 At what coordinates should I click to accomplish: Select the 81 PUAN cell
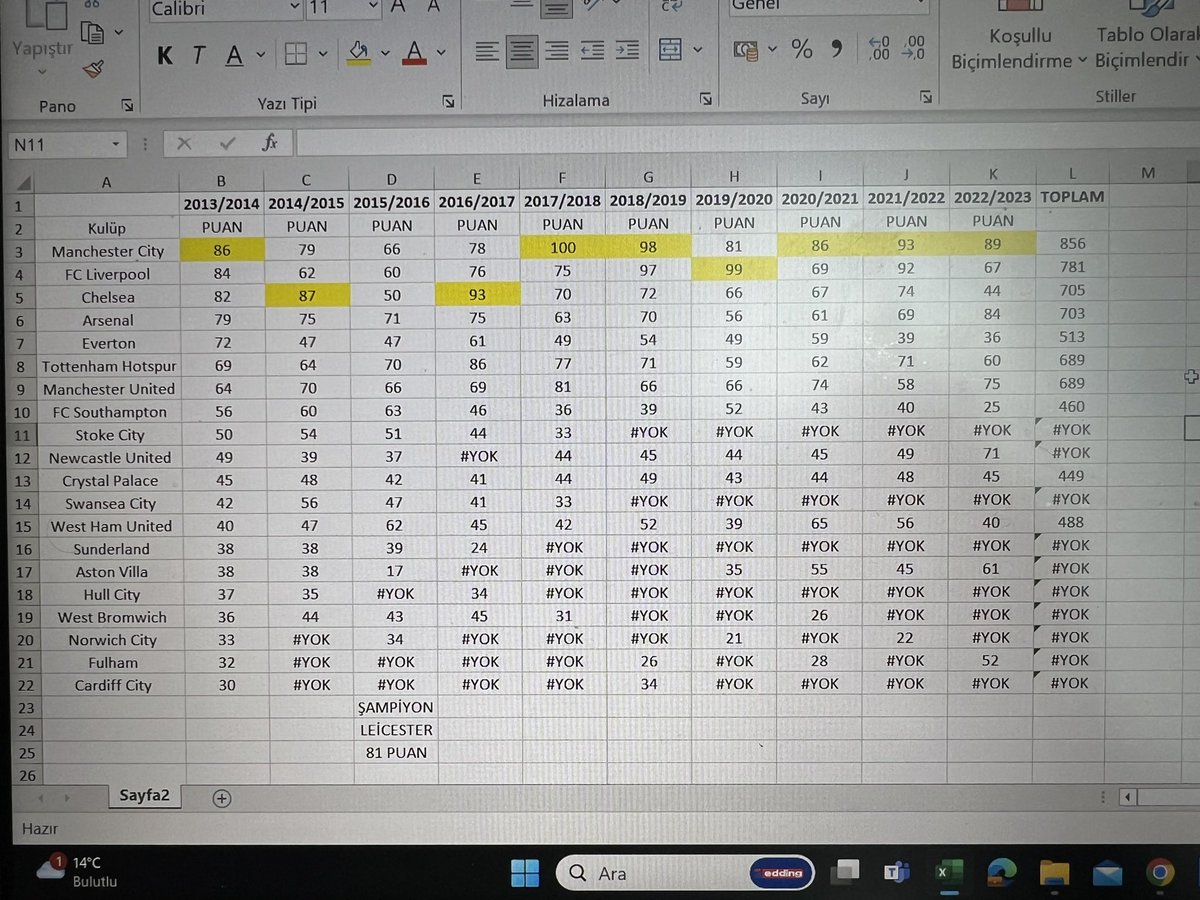395,752
